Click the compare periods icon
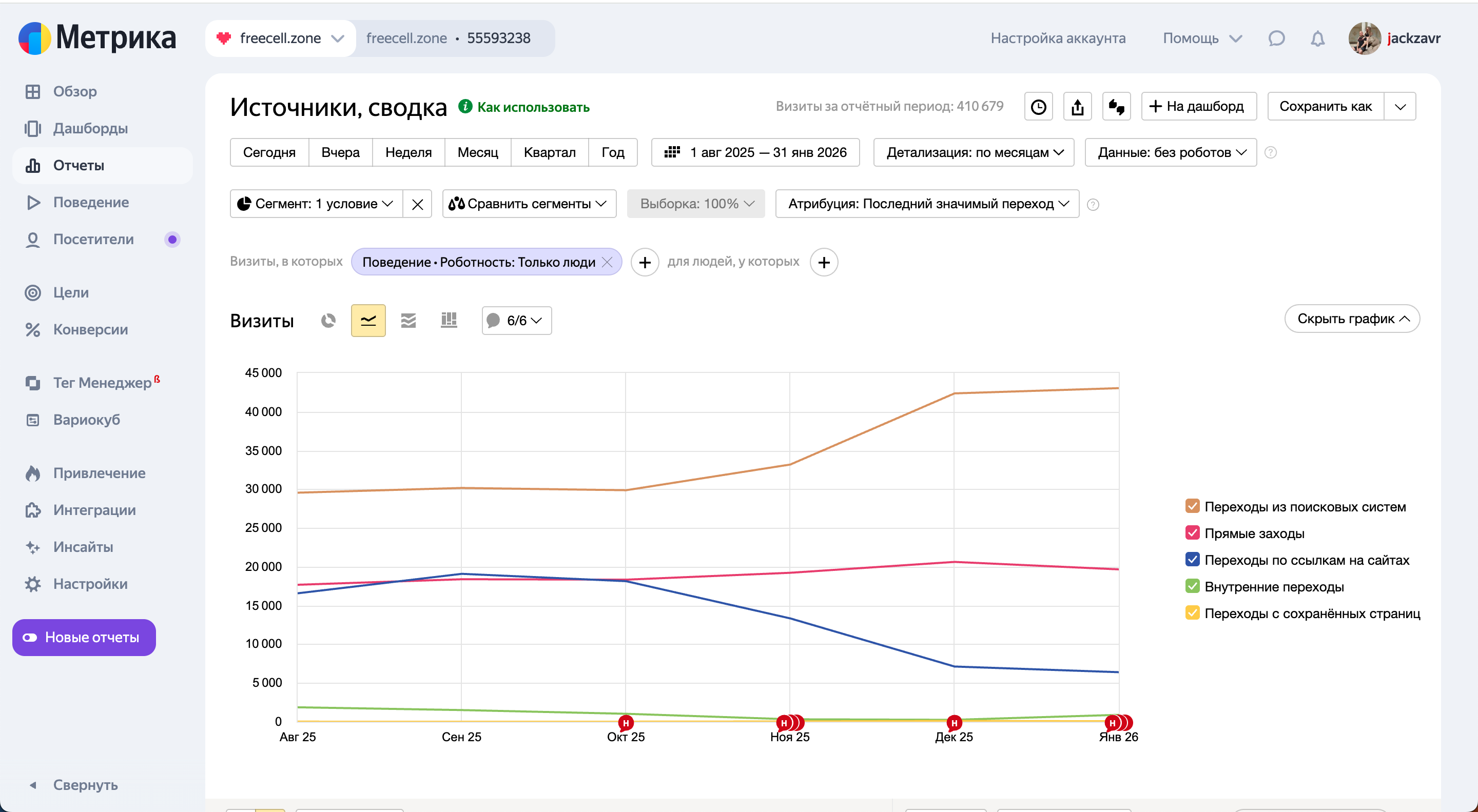Image resolution: width=1478 pixels, height=812 pixels. 1116,107
